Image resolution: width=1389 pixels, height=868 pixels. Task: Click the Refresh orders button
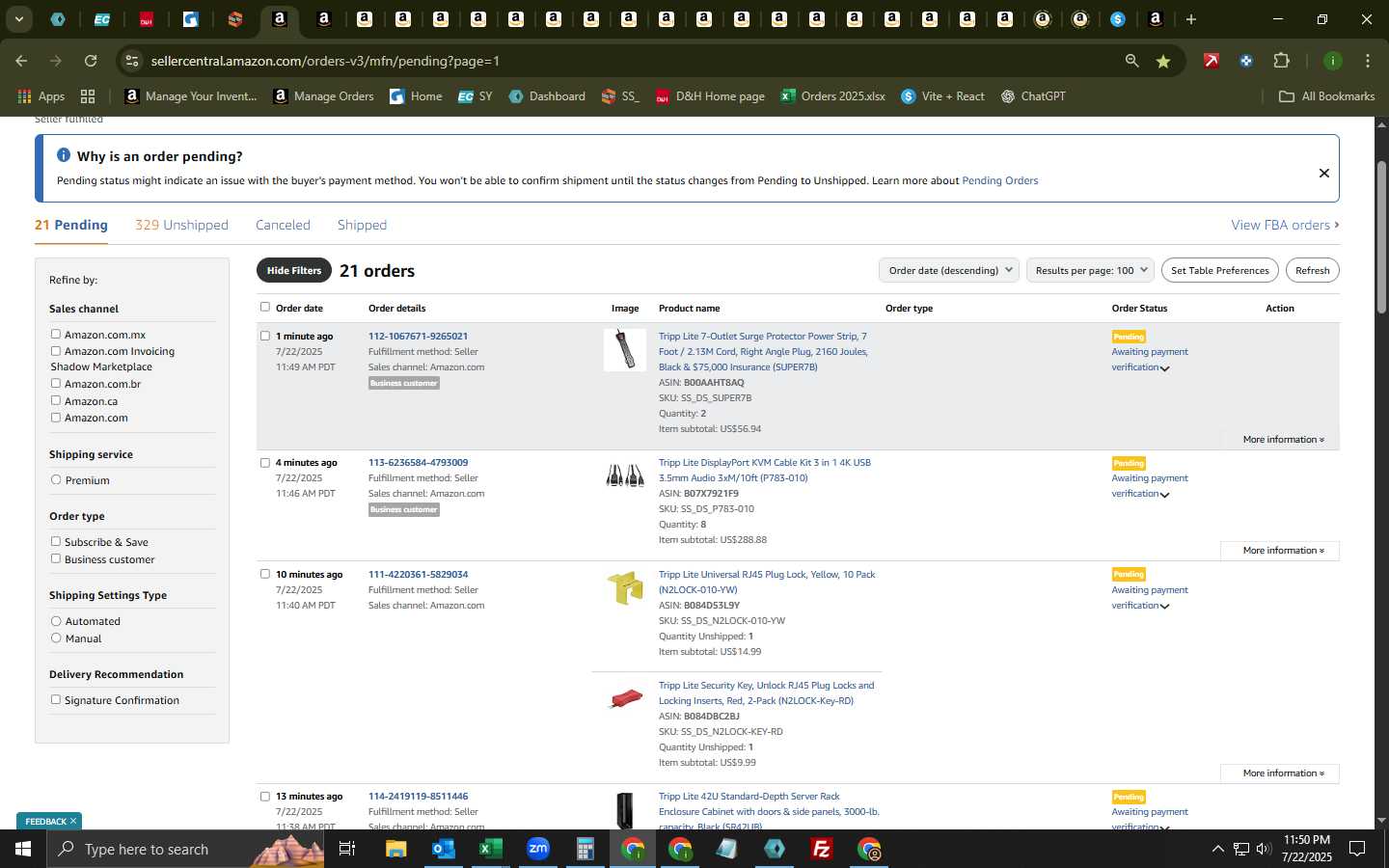coord(1312,270)
